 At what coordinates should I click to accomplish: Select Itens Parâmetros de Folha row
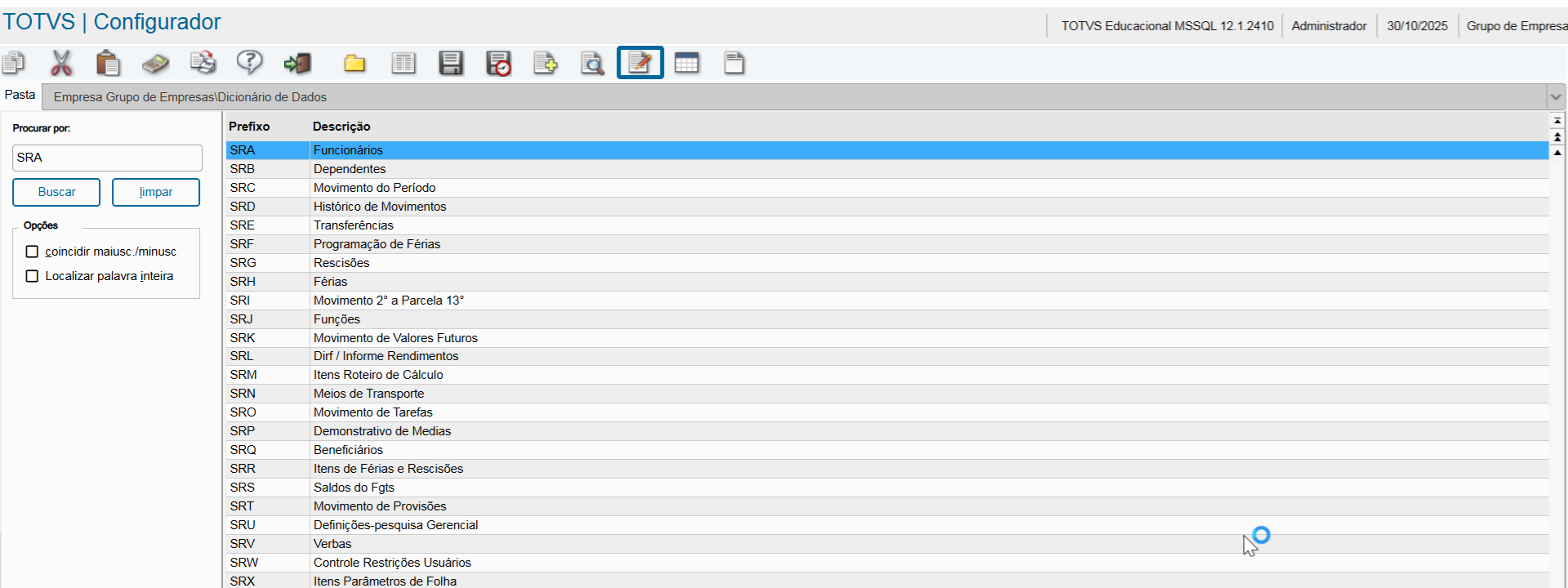pos(887,581)
